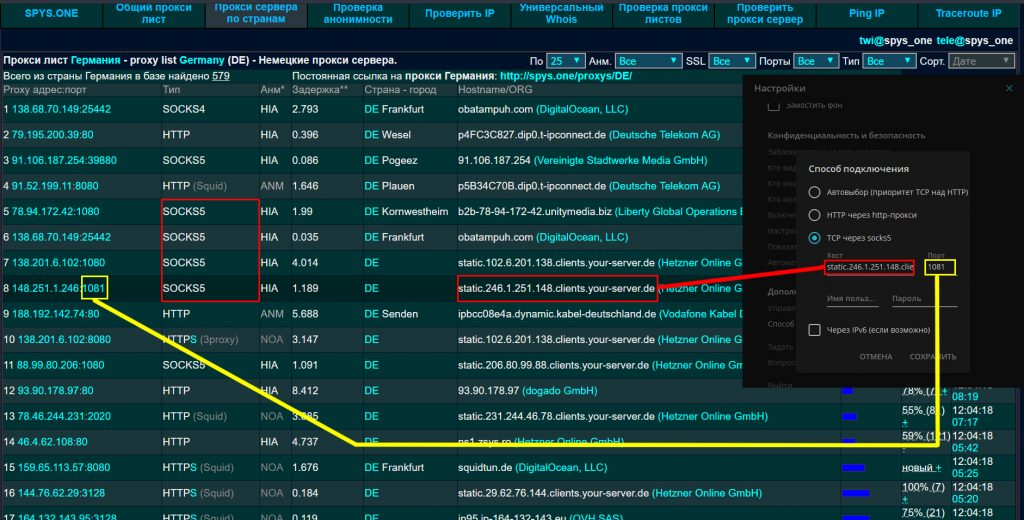Select Автовыбор connection method radio button

(x=815, y=192)
